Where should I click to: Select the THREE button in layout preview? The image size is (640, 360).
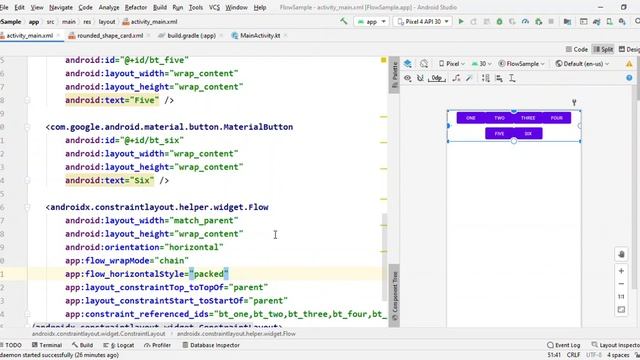[528, 118]
